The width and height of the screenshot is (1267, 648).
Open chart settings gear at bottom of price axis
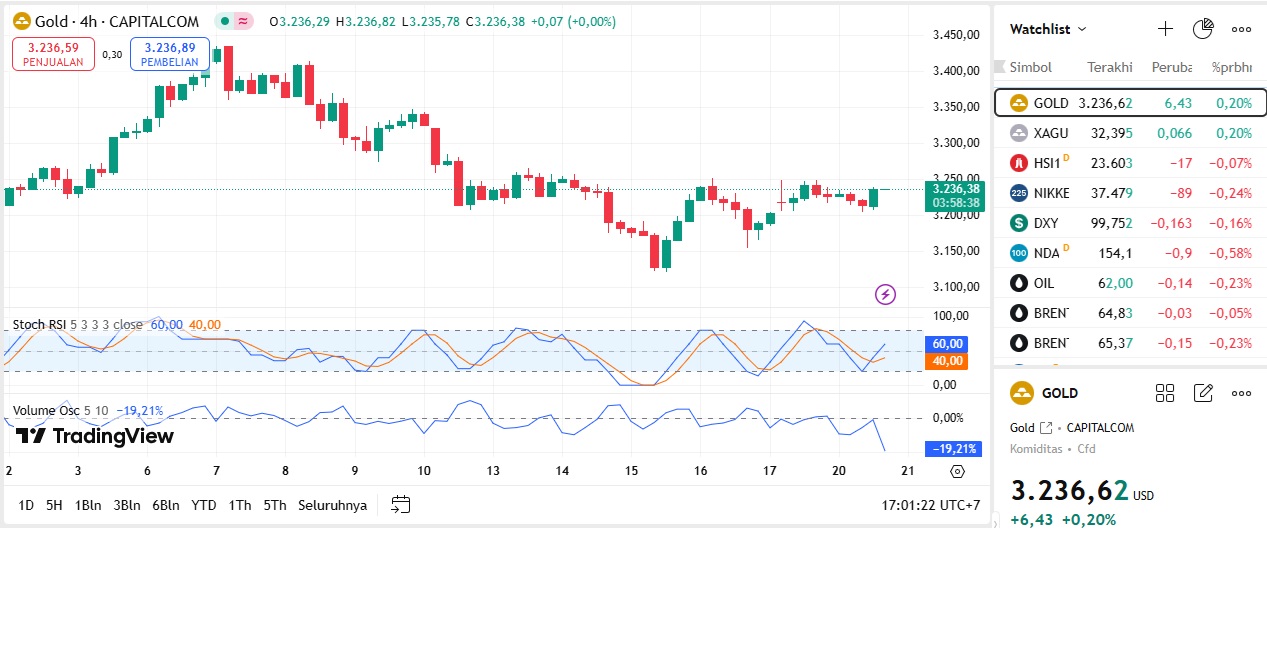(x=957, y=472)
